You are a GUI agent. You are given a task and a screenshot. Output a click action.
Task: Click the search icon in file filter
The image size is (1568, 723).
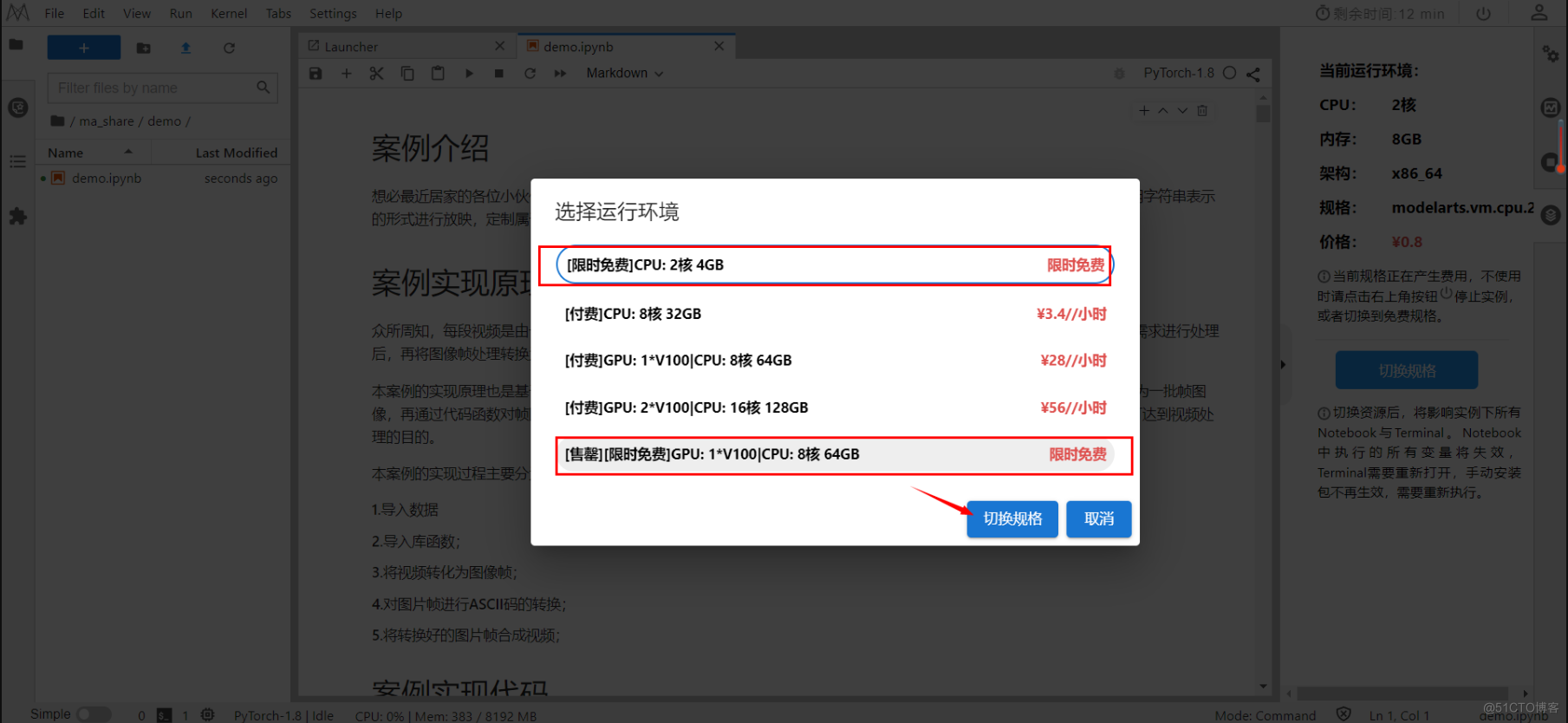pyautogui.click(x=264, y=88)
